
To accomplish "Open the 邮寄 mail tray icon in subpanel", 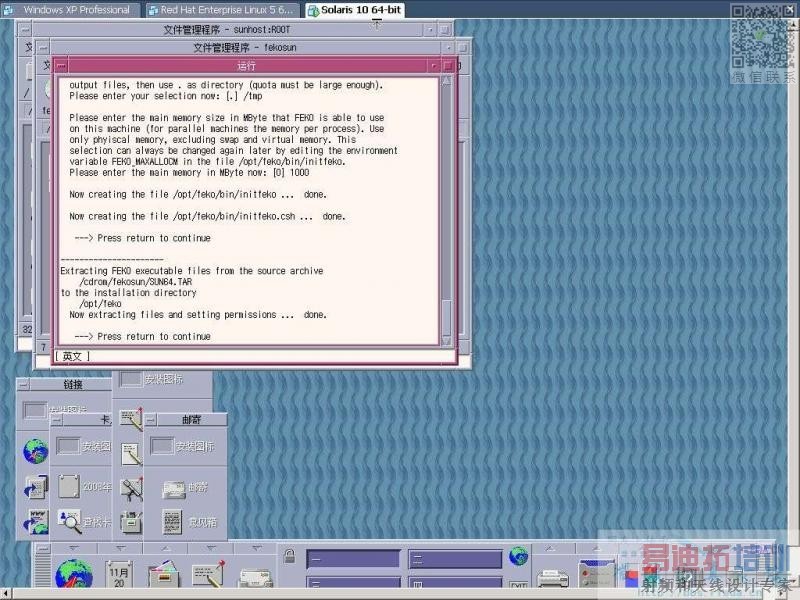I will pyautogui.click(x=174, y=489).
